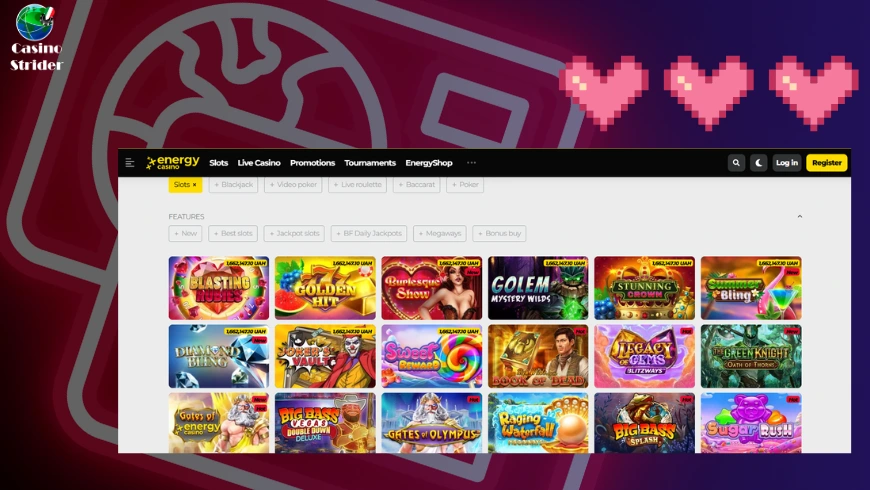Add the Baccarat filter chip
This screenshot has width=870, height=490.
417,184
